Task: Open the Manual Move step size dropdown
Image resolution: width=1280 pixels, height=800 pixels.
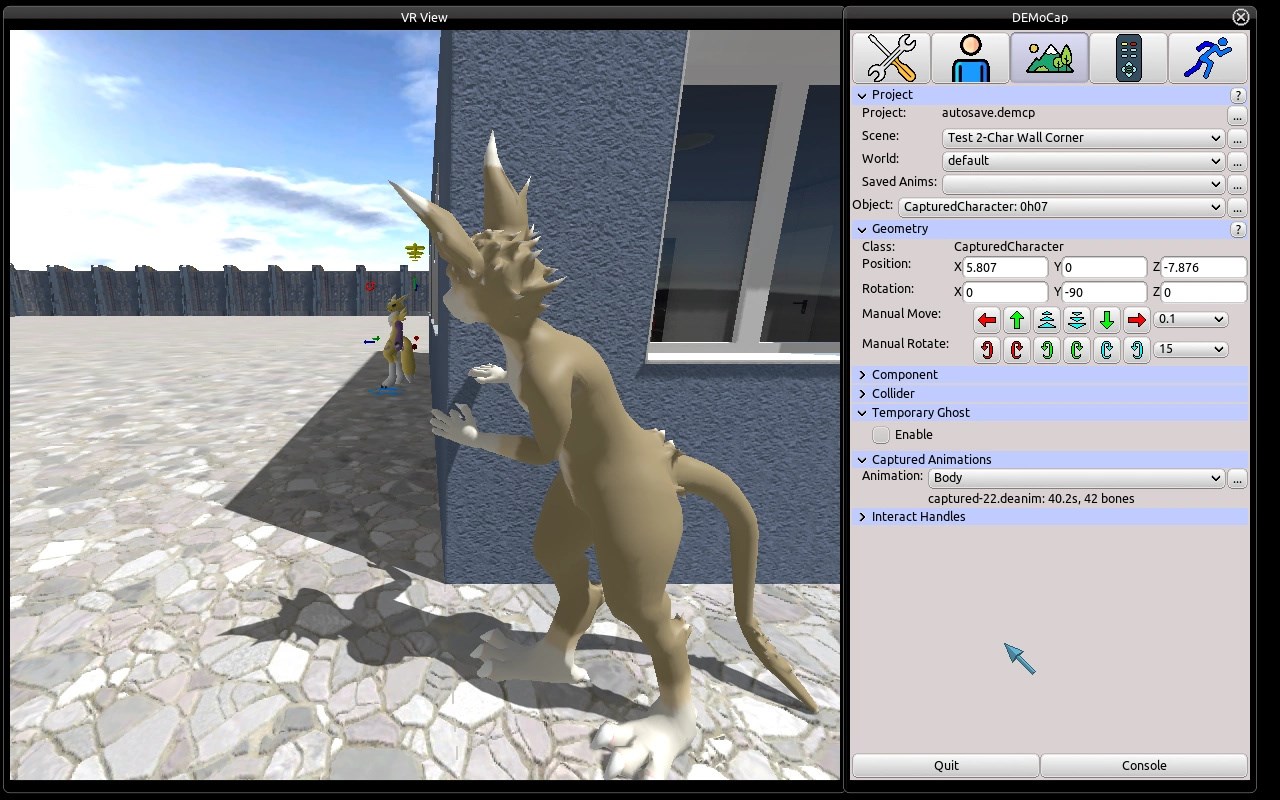Action: (1190, 319)
